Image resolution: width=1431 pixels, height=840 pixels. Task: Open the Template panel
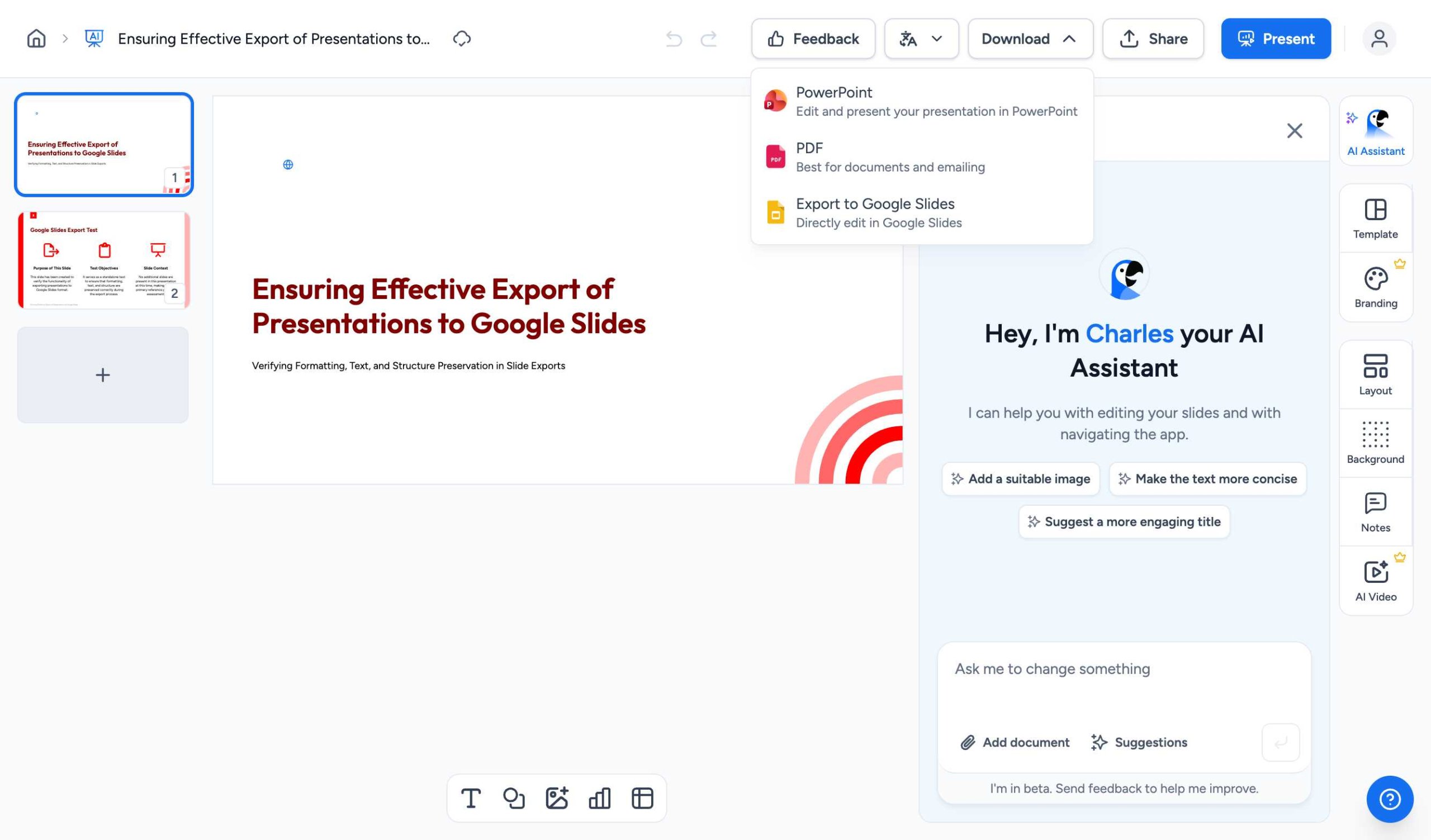point(1375,219)
